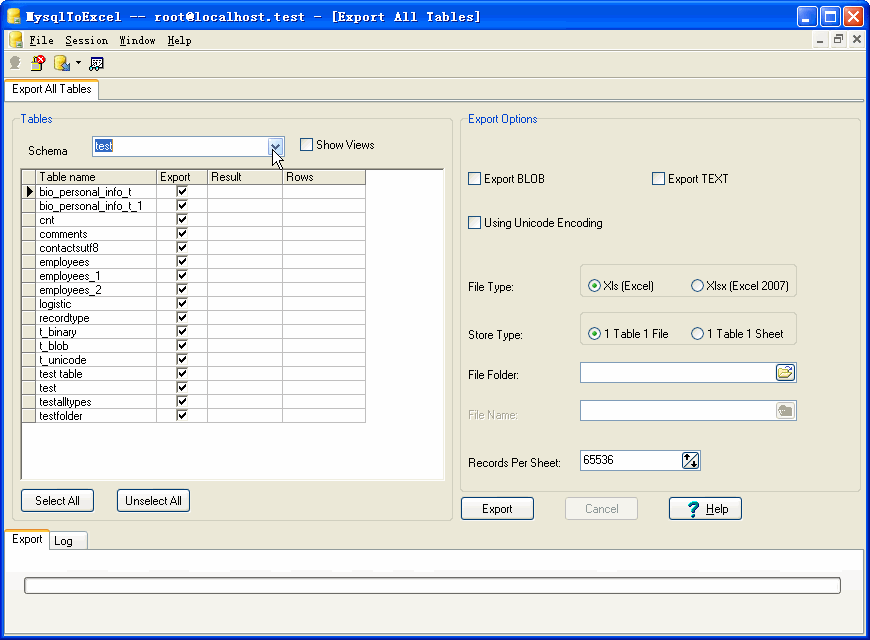
Task: Select Xlsx (Excel 2007) file type
Action: 697,286
